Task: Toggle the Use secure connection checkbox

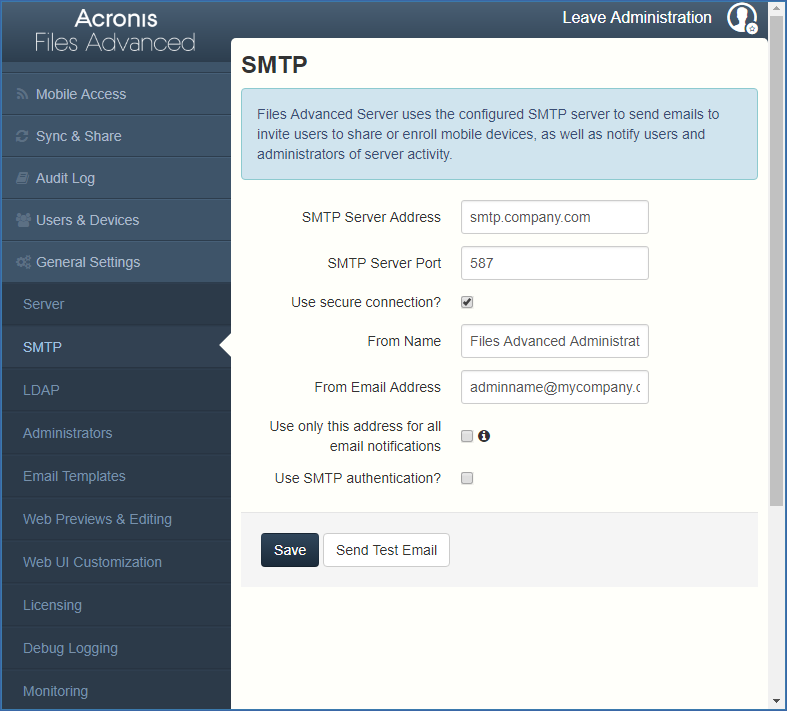Action: pos(467,302)
